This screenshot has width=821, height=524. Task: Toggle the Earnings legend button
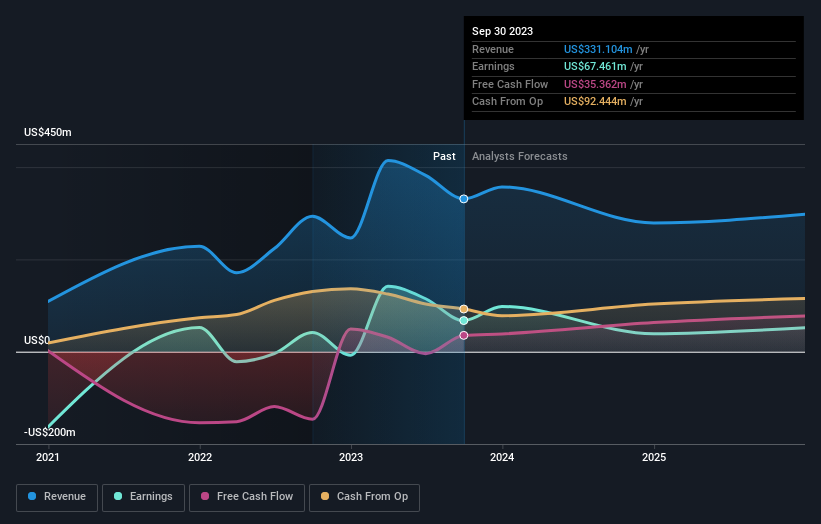click(143, 497)
